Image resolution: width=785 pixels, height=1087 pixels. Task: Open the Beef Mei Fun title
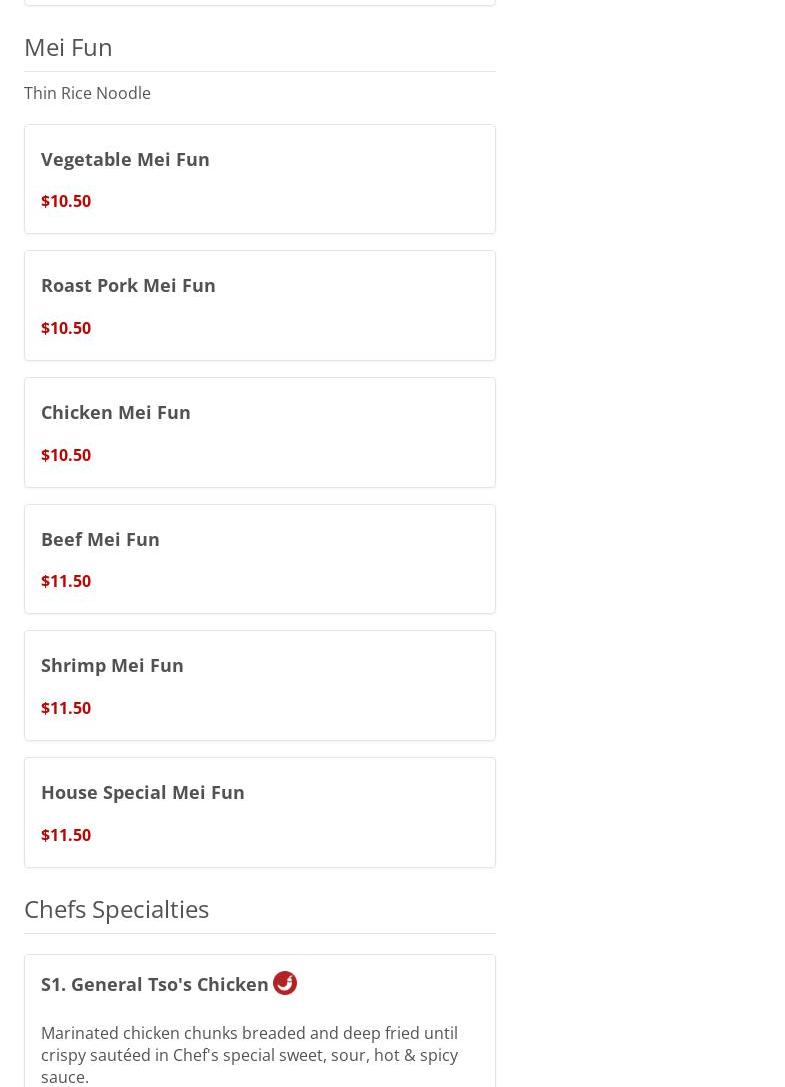[101, 539]
